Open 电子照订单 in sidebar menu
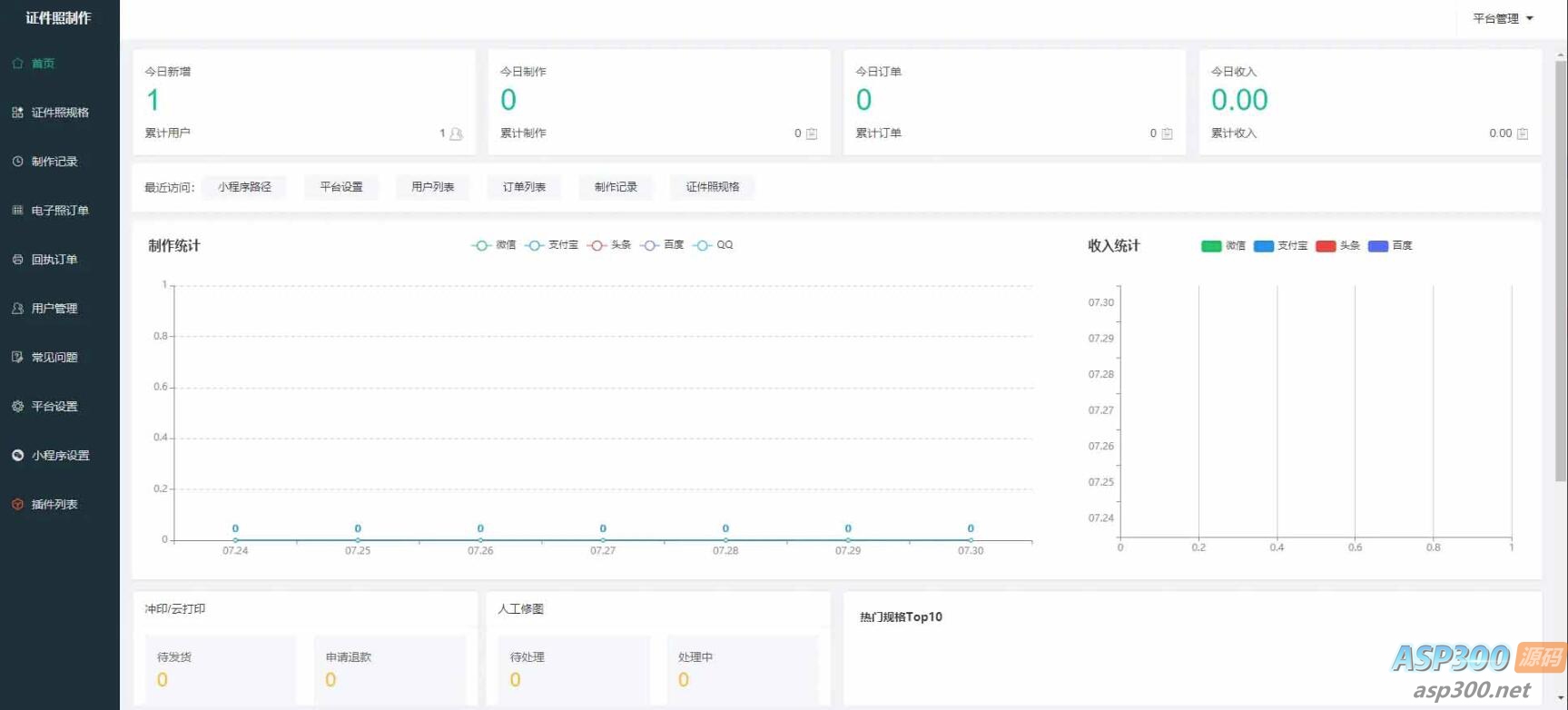 click(x=60, y=211)
